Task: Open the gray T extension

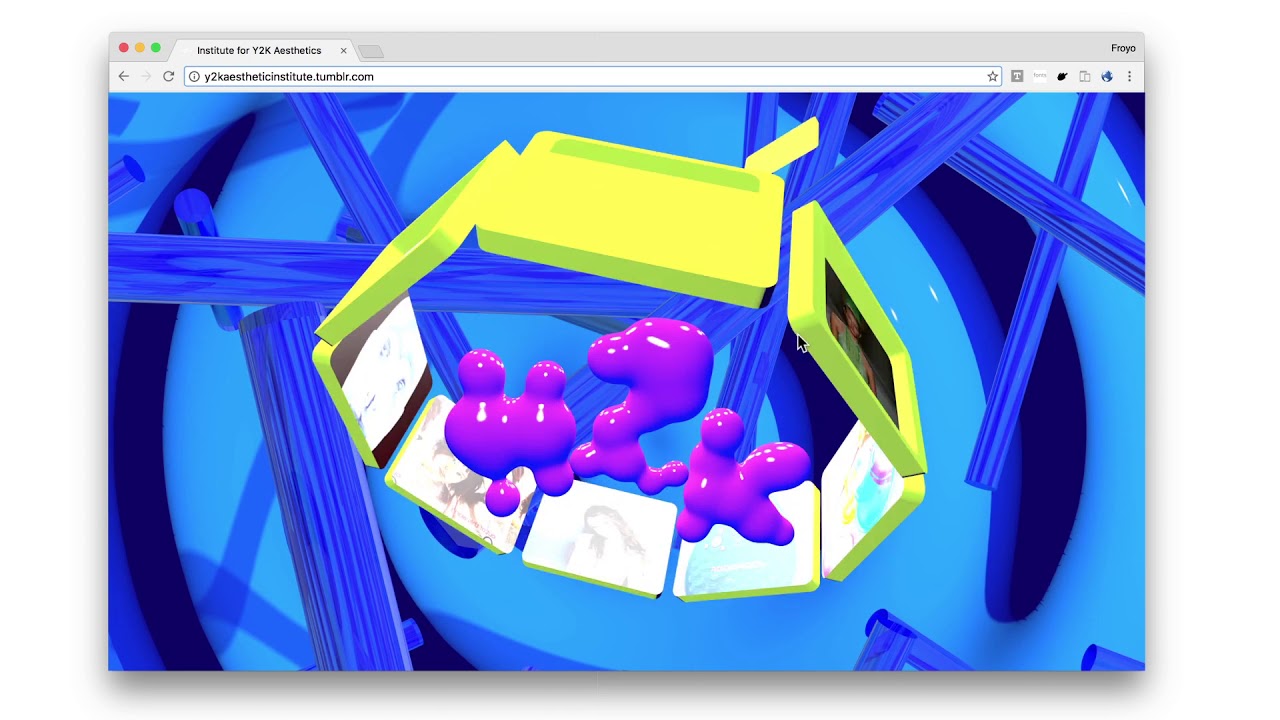Action: click(1017, 76)
